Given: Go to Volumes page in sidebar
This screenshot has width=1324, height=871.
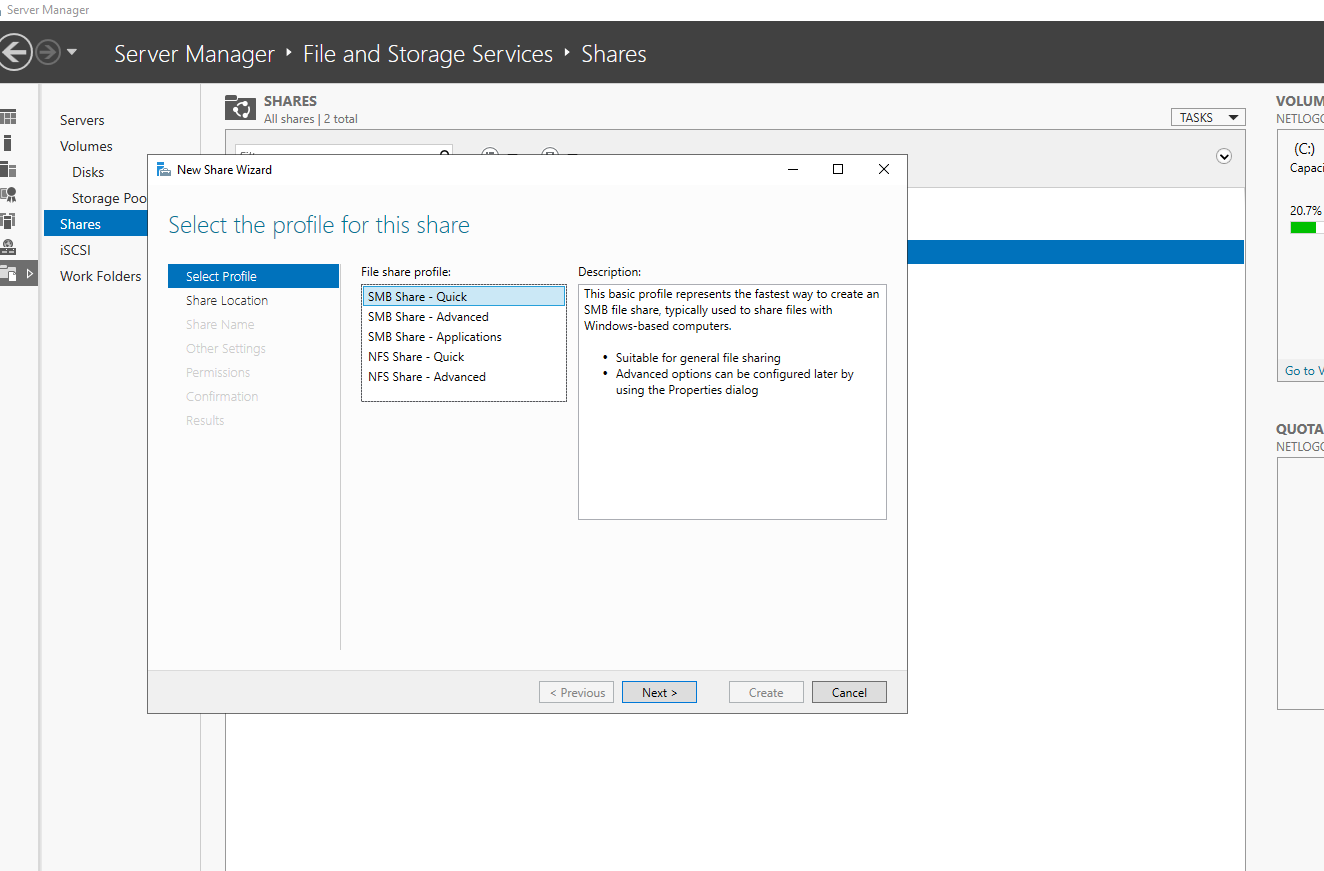Looking at the screenshot, I should 86,146.
